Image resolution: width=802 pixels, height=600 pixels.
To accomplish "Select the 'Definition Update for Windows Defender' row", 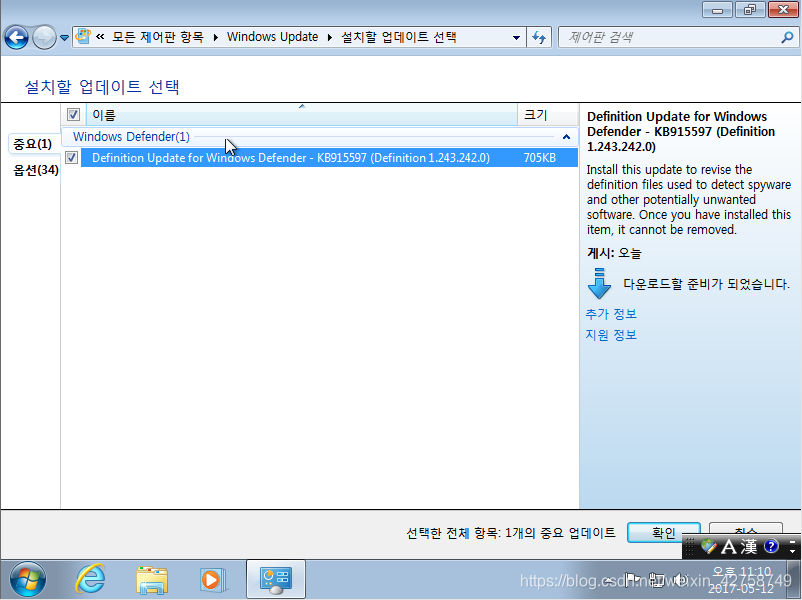I will (329, 158).
